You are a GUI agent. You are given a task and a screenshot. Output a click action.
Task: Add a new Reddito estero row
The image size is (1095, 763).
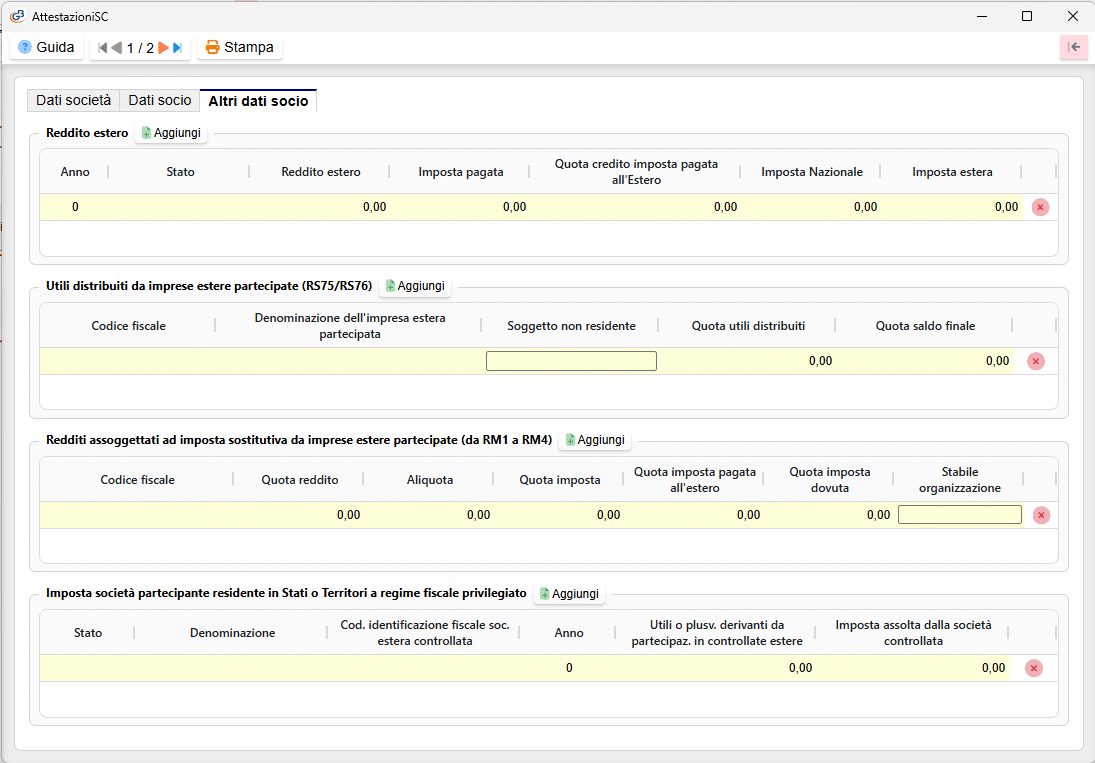pos(171,133)
